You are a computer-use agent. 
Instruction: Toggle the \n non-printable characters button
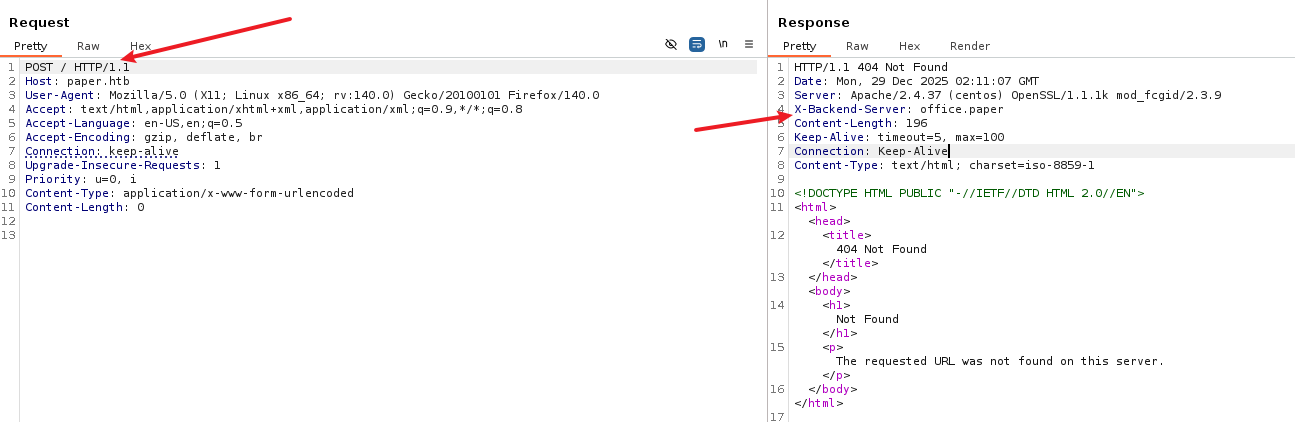click(723, 45)
